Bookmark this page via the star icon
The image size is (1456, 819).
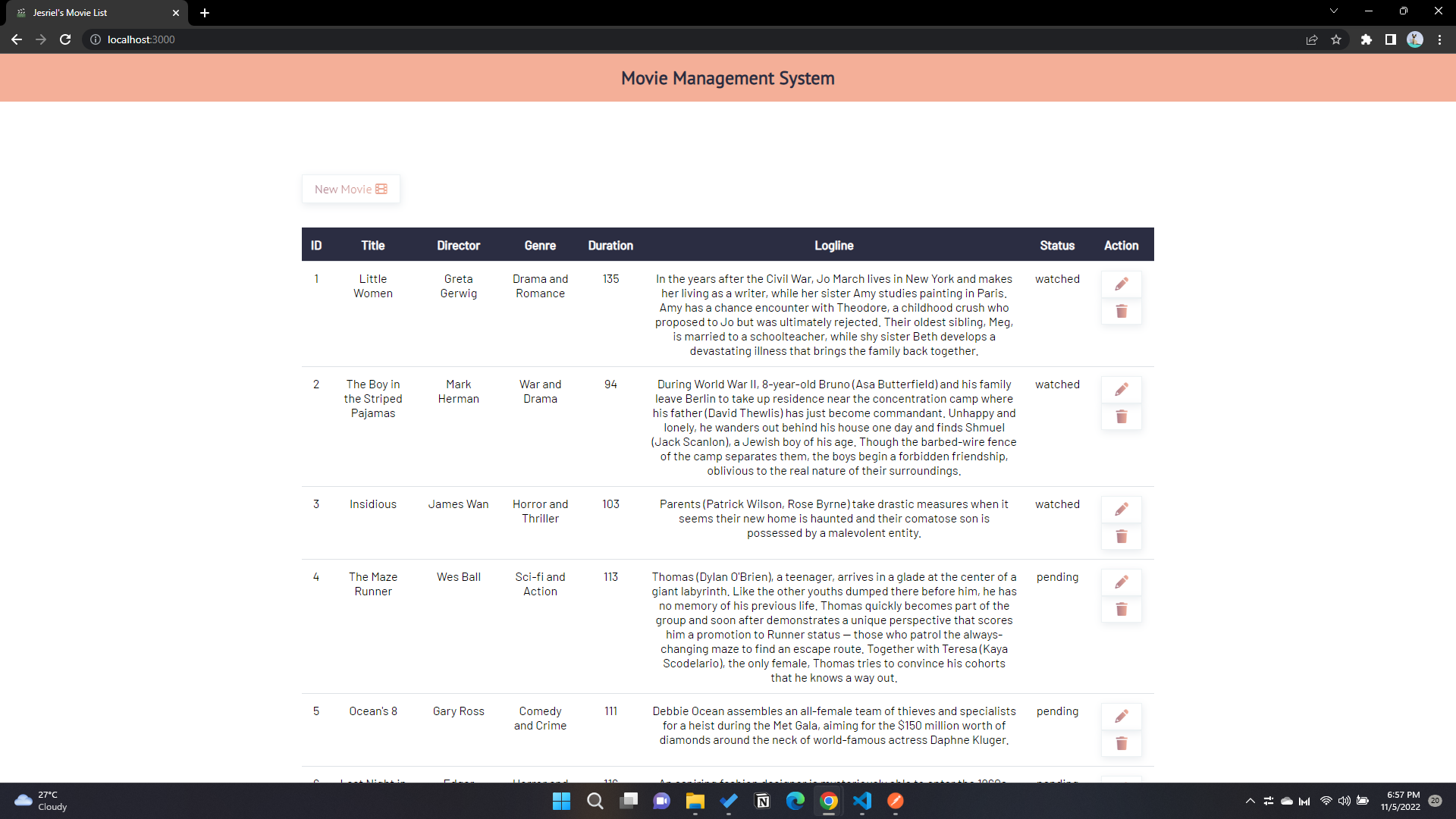pyautogui.click(x=1337, y=39)
